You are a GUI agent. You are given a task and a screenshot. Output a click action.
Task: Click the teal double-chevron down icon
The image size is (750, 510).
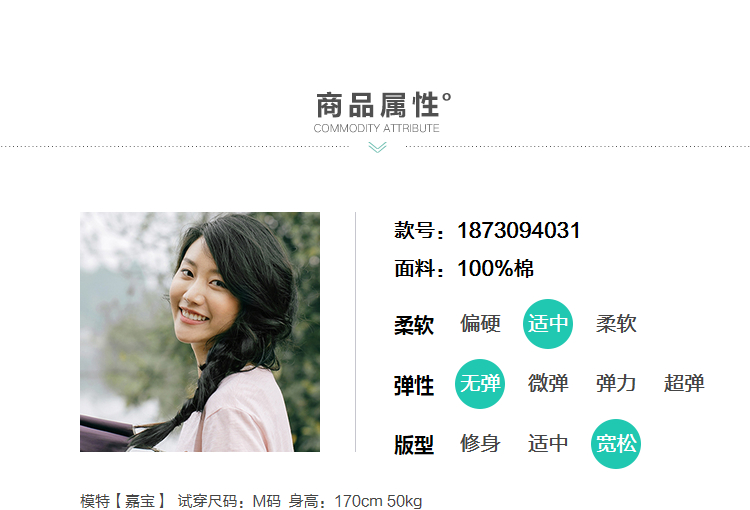tap(377, 147)
